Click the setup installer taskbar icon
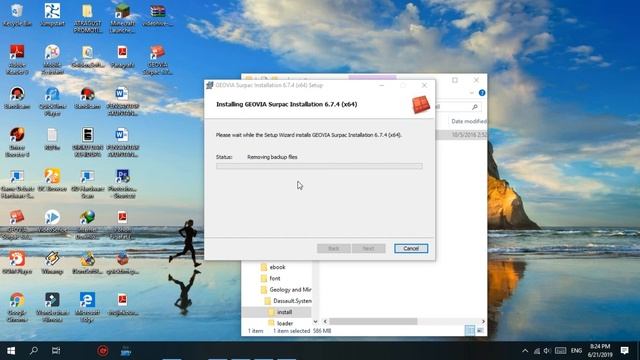640x360 pixels. (126, 351)
